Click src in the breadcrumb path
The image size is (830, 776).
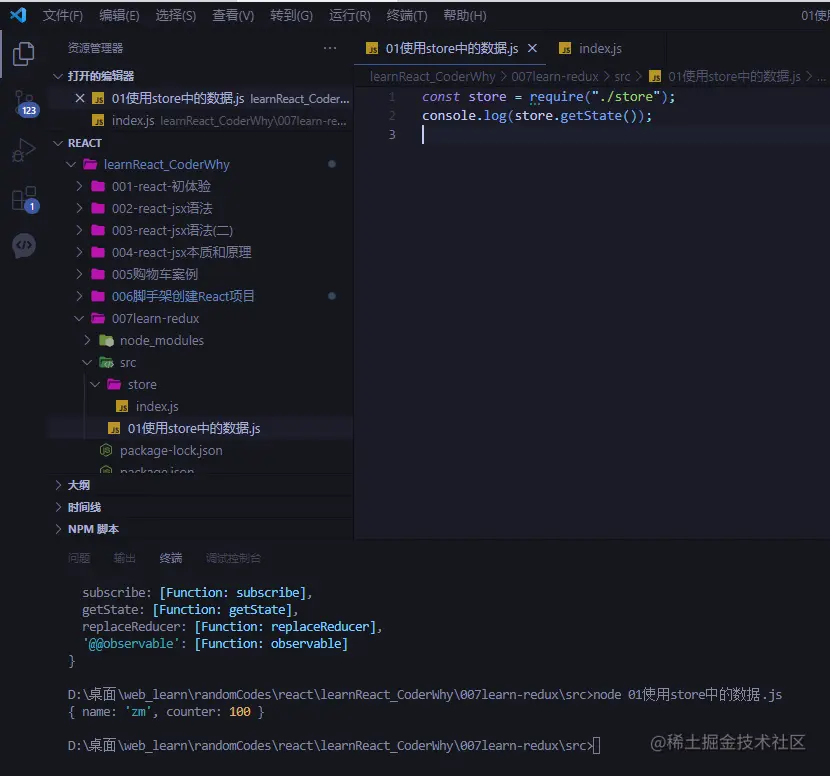622,77
